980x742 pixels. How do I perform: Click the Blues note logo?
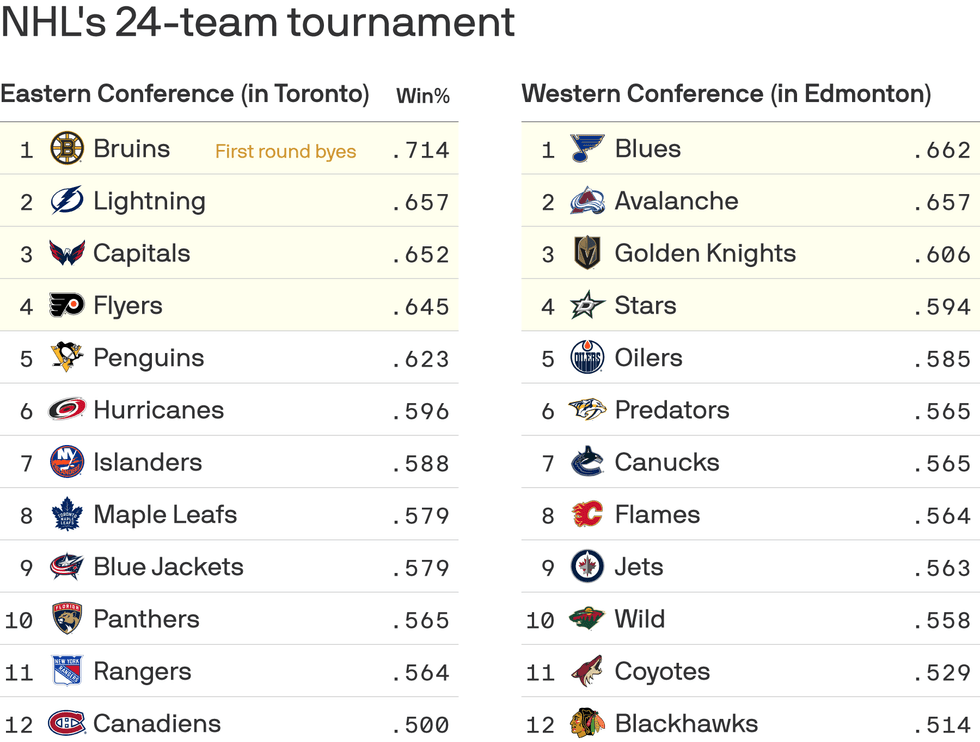[x=588, y=149]
